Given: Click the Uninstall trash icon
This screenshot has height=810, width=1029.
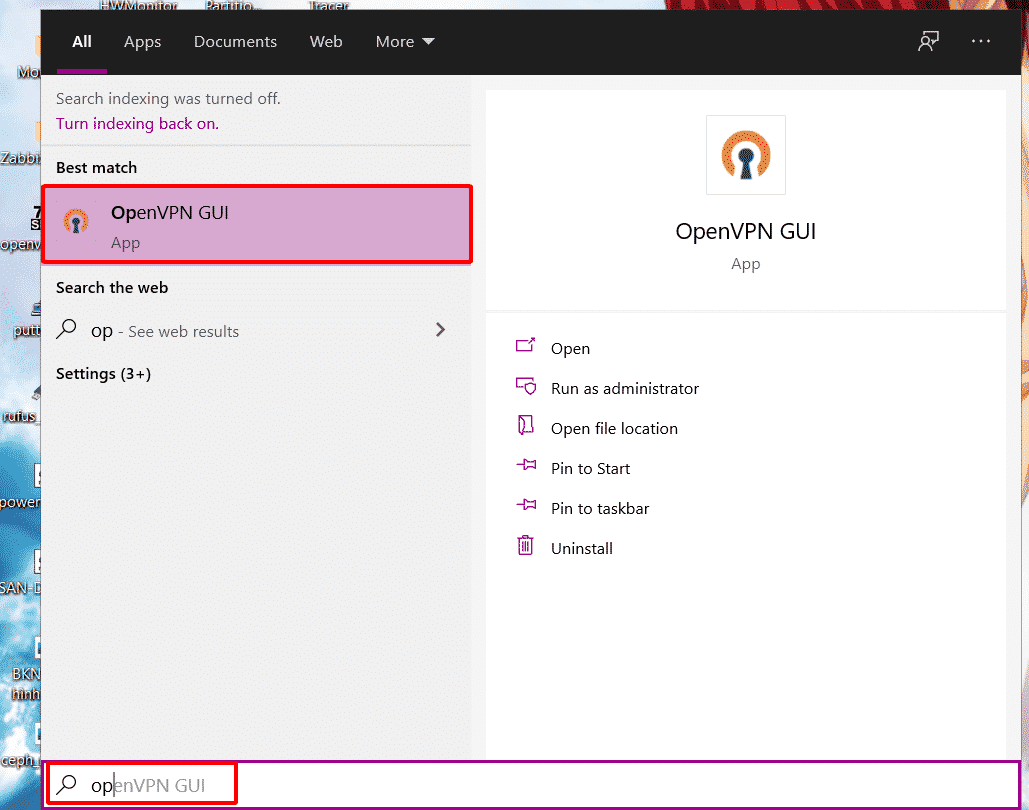Looking at the screenshot, I should point(526,547).
